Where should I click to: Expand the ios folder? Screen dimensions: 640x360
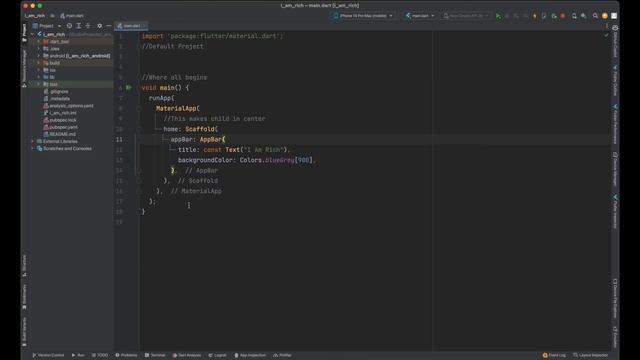coord(39,70)
